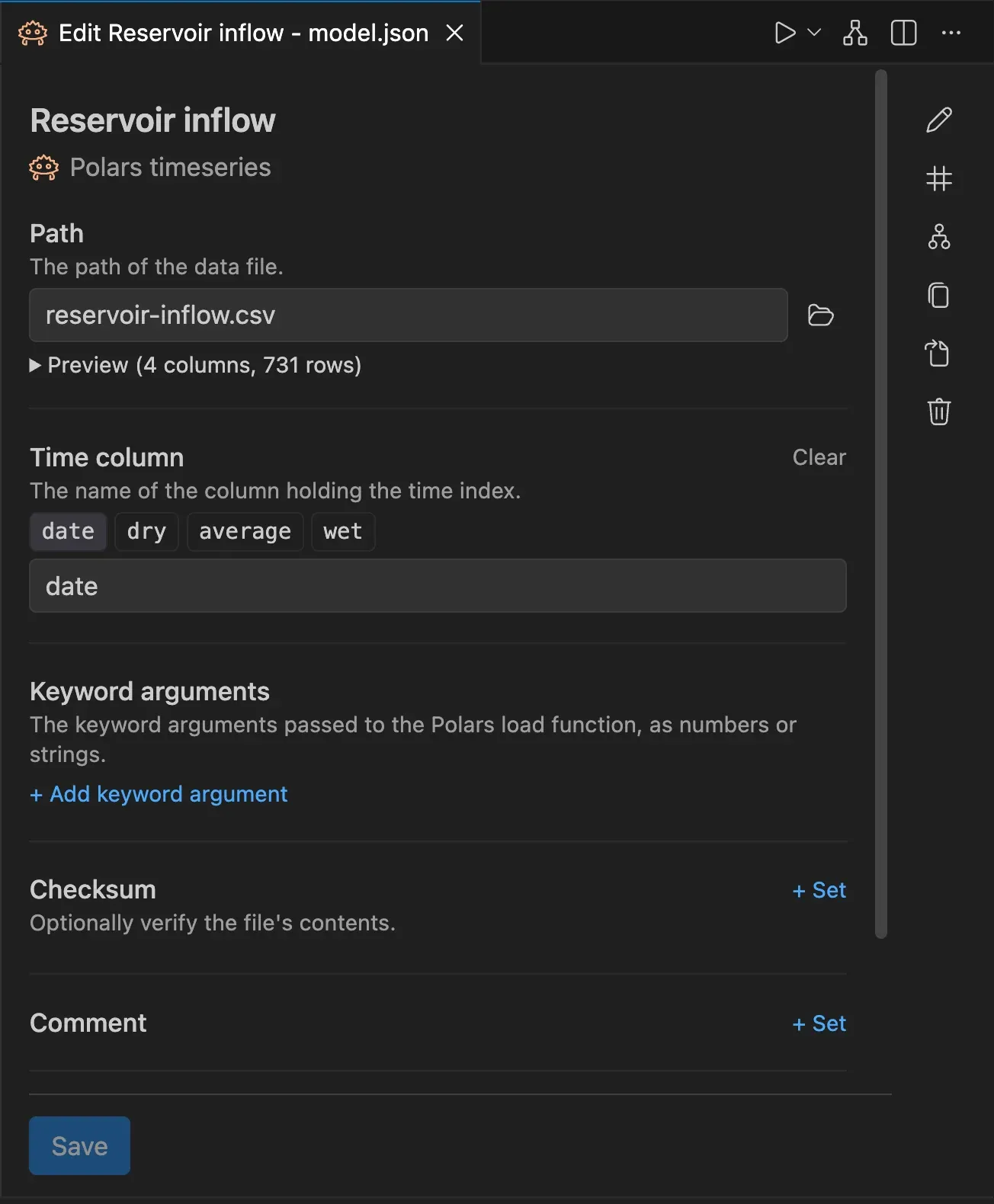Click the pencil rename icon in the sidebar
Viewport: 994px width, 1204px height.
click(x=939, y=120)
